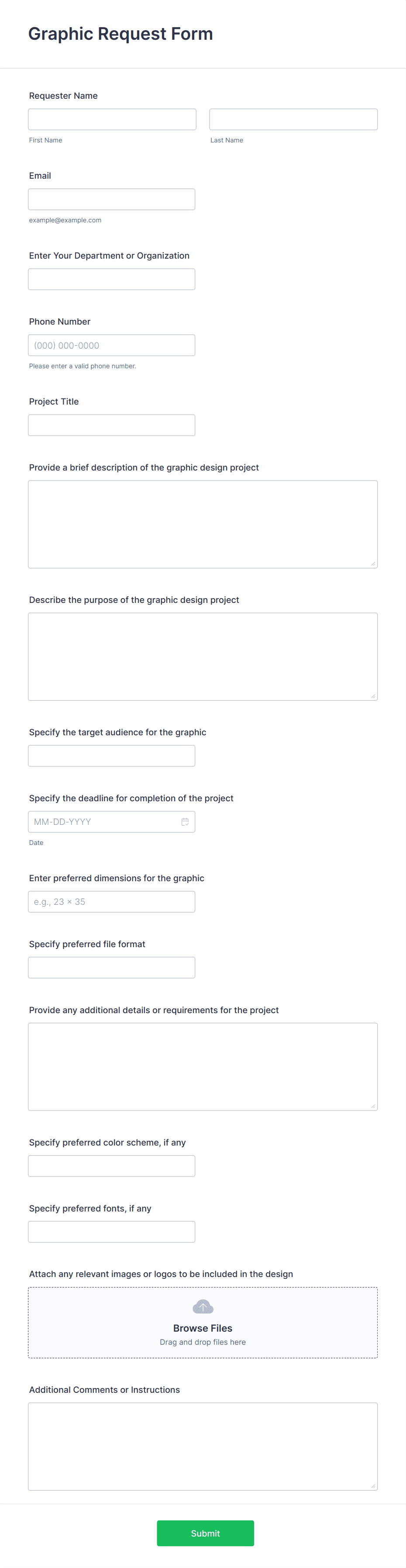Viewport: 406px width, 1568px height.
Task: Click the target audience field
Action: tap(112, 755)
